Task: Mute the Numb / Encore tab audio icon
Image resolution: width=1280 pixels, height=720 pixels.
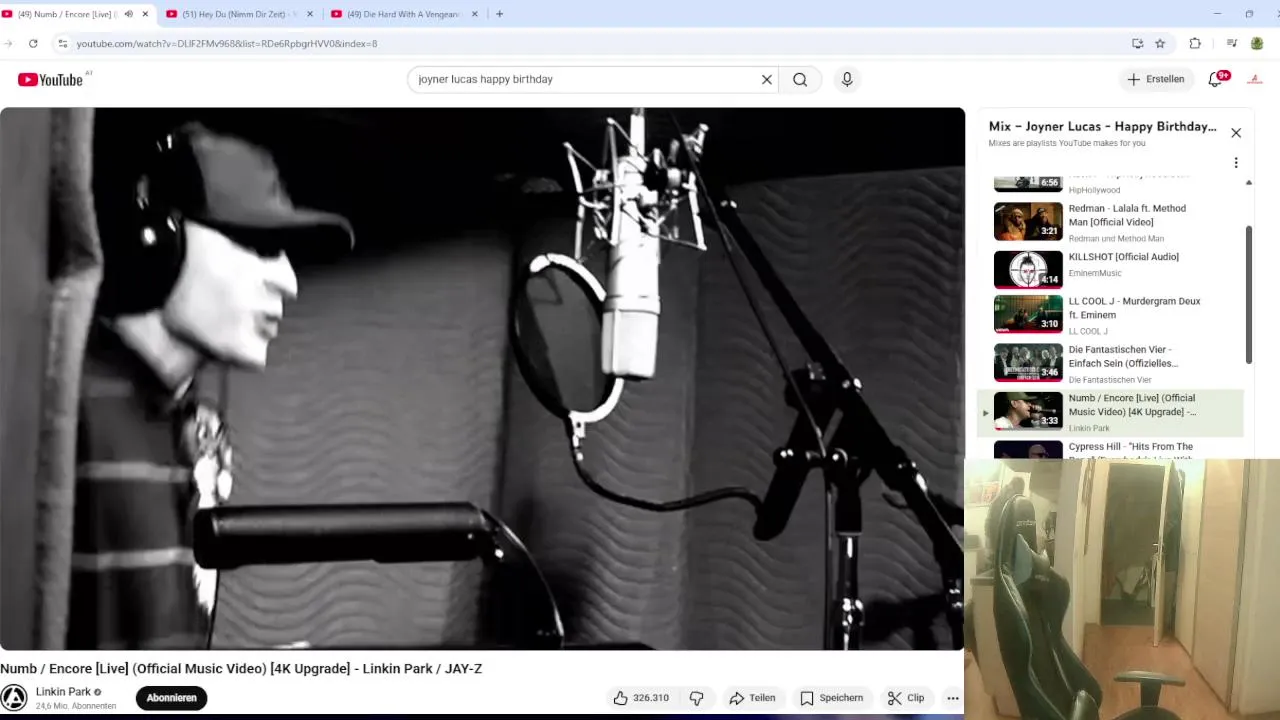Action: [128, 14]
